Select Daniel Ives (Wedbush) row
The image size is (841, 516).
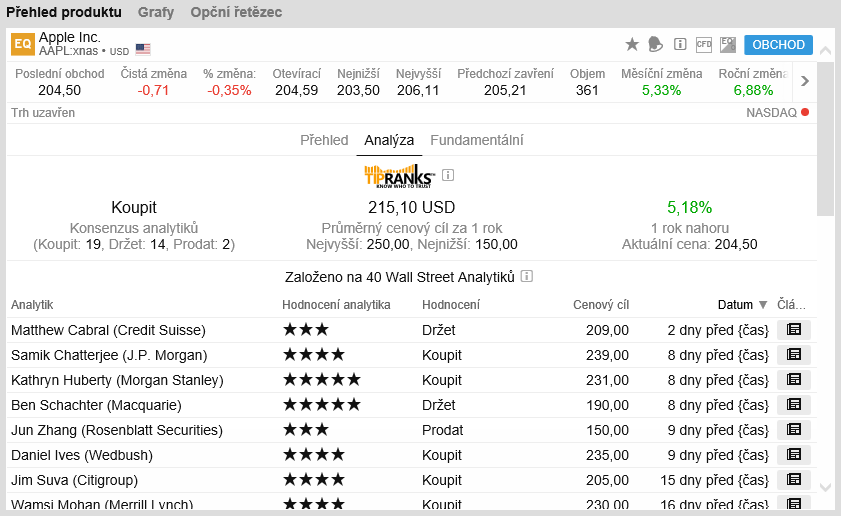(x=411, y=455)
